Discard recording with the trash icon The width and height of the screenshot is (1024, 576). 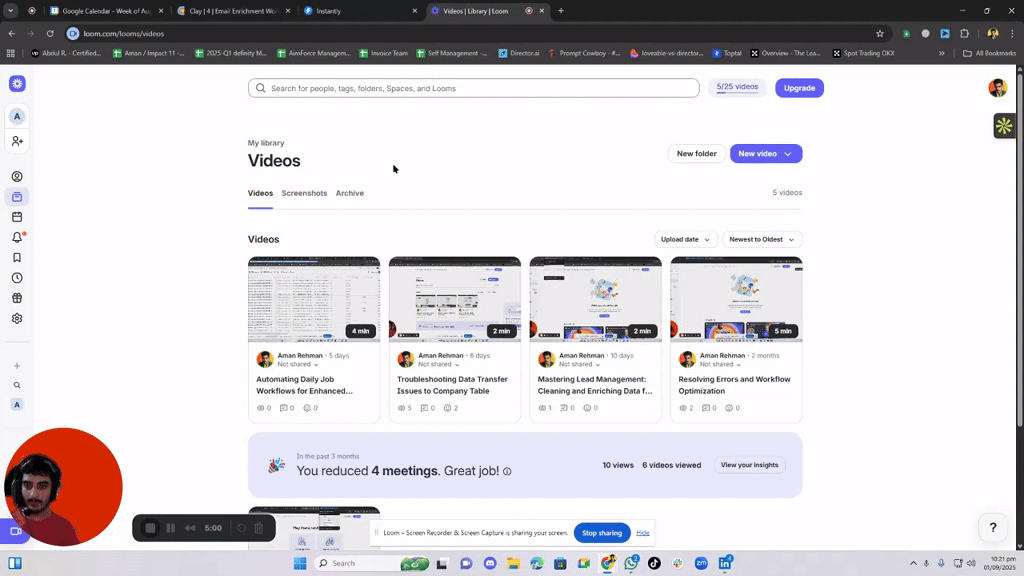[x=258, y=528]
